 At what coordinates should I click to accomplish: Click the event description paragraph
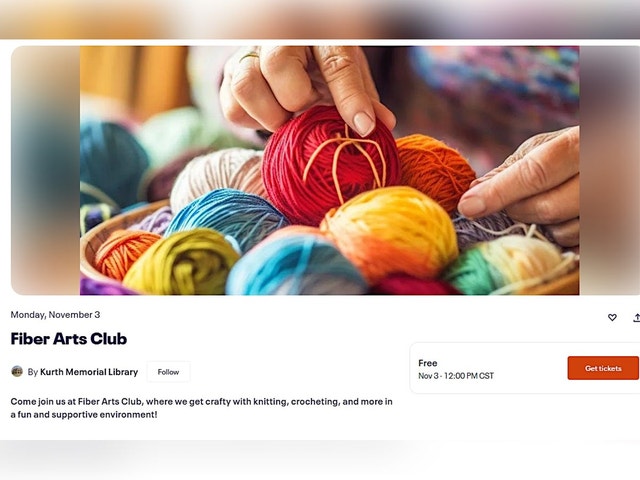(x=202, y=408)
